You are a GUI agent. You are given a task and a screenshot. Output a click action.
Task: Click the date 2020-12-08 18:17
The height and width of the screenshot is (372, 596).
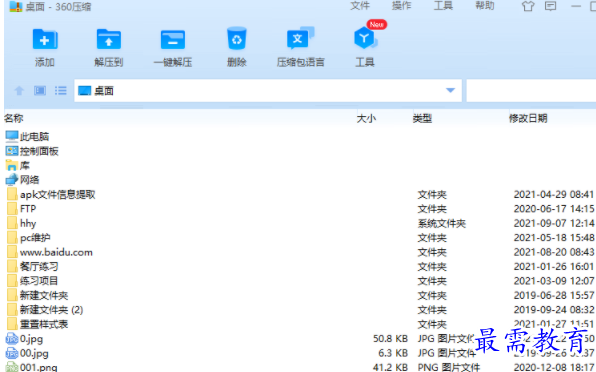pos(554,367)
